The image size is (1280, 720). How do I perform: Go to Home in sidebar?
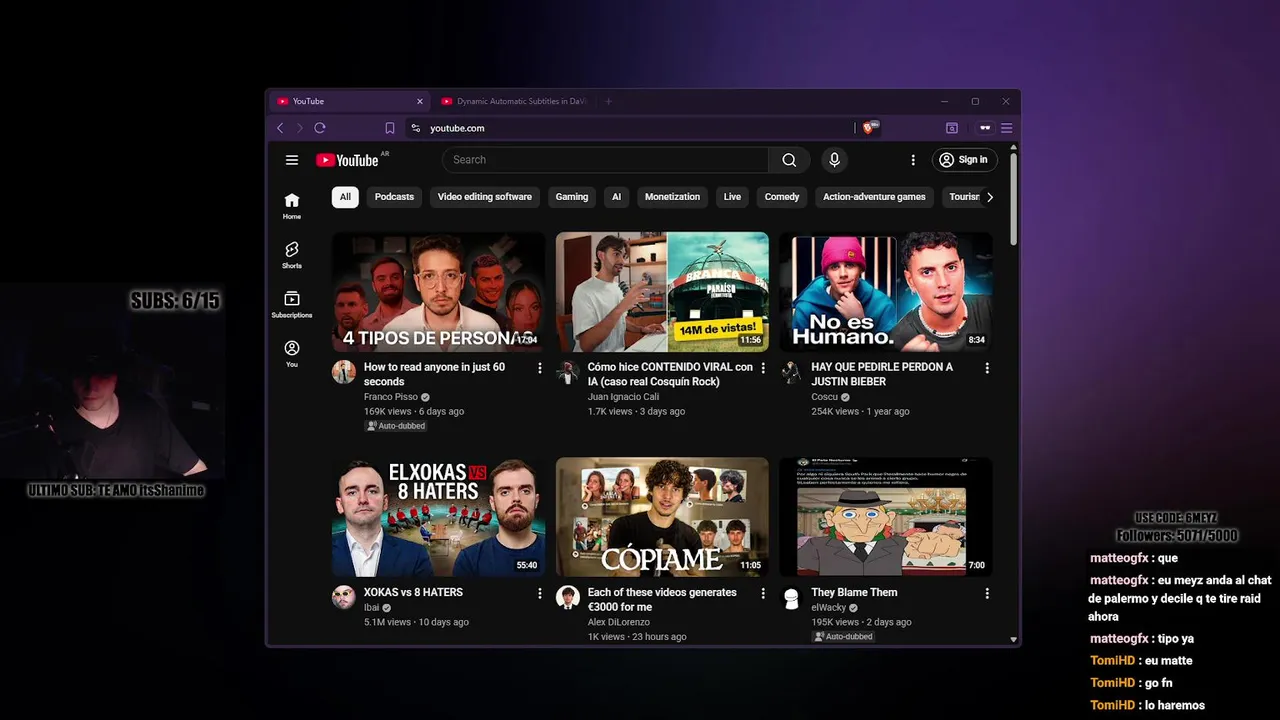(x=292, y=206)
